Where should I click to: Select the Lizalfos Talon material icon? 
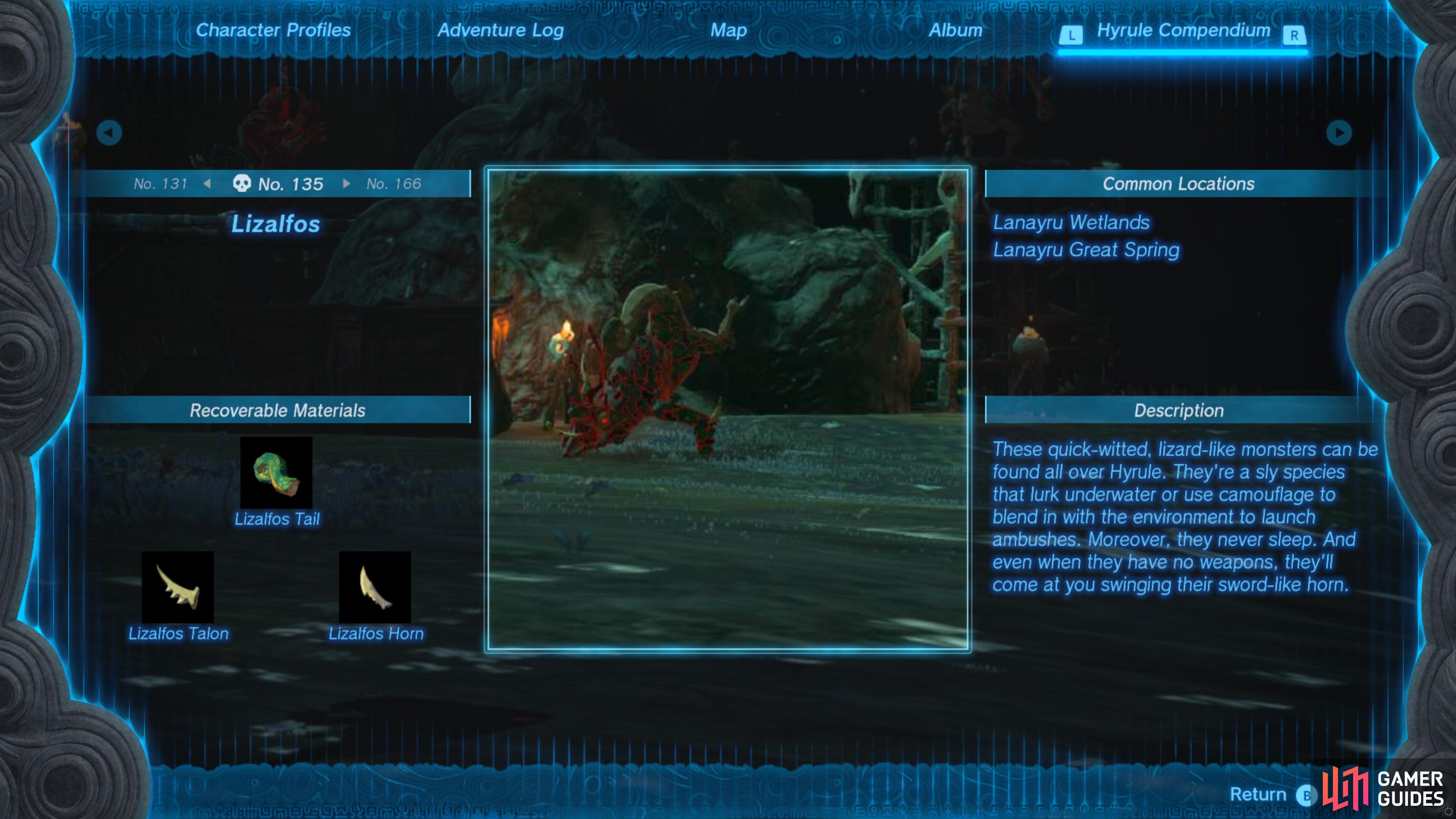pyautogui.click(x=177, y=587)
